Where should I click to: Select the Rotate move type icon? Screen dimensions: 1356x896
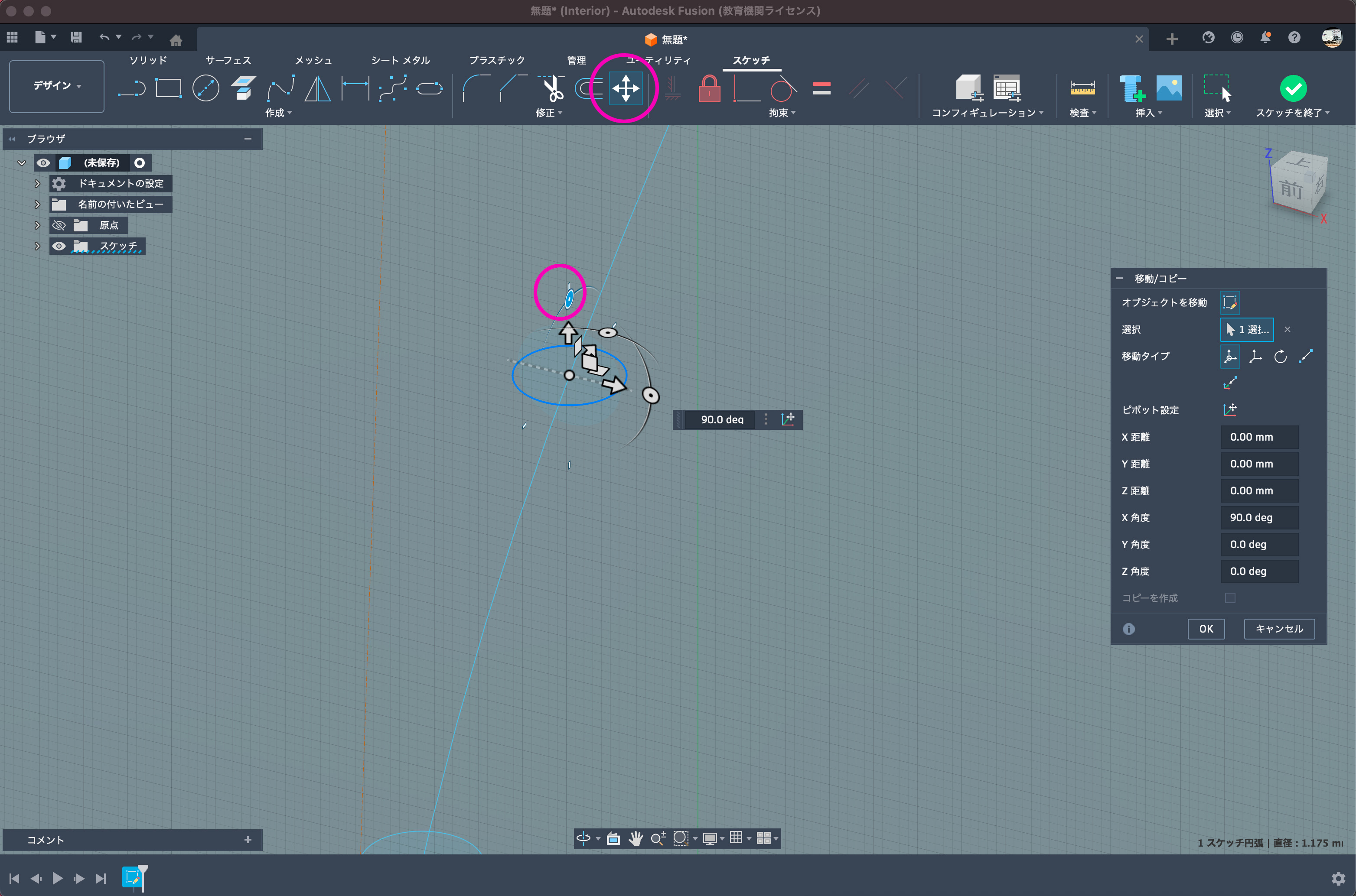pyautogui.click(x=1280, y=357)
